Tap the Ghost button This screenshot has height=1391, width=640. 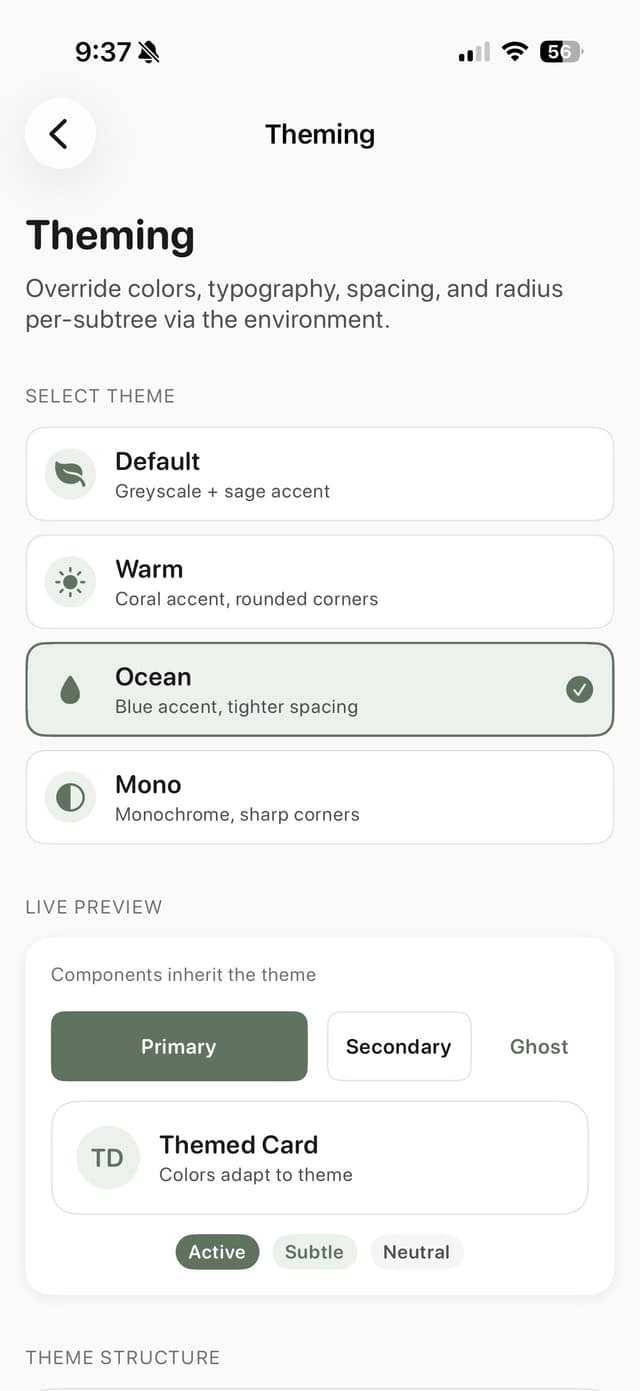539,1046
